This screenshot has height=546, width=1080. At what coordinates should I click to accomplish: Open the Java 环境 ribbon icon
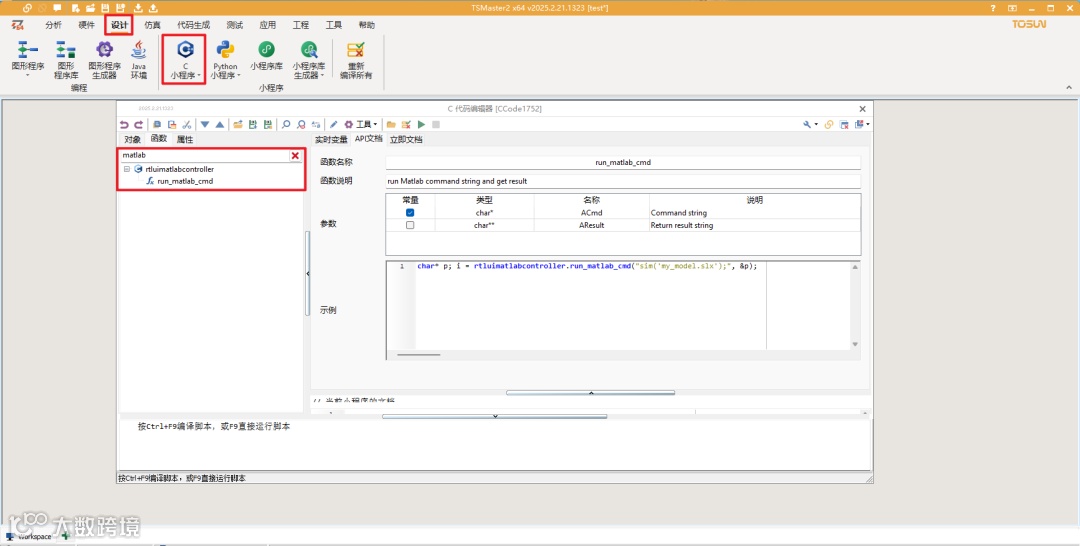tap(139, 60)
